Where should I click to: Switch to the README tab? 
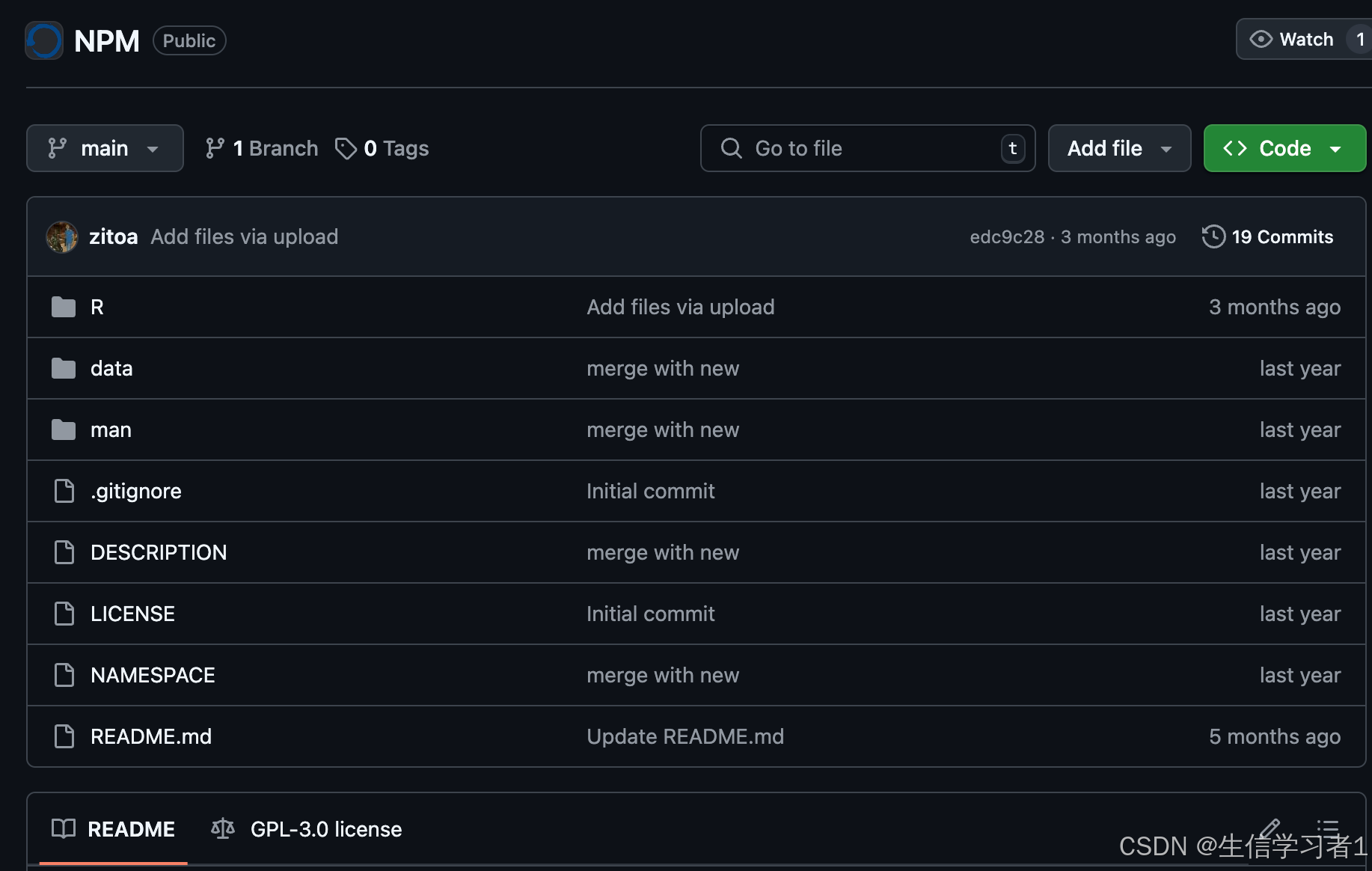[x=114, y=829]
